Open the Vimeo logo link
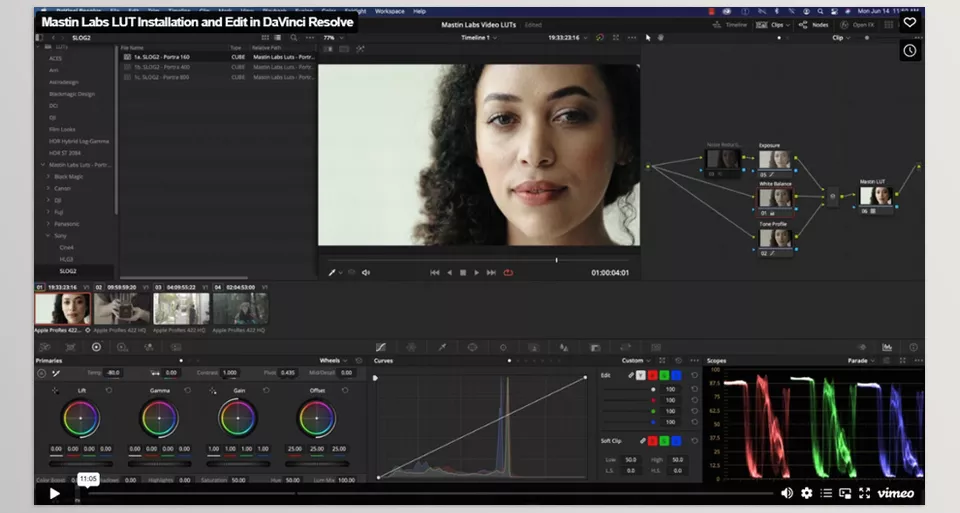 tap(896, 493)
